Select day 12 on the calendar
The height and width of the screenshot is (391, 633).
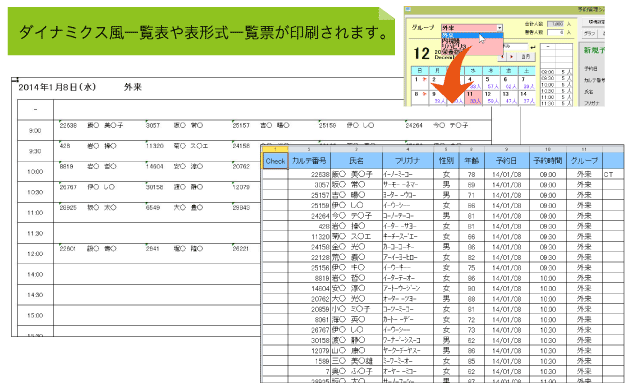pos(491,97)
